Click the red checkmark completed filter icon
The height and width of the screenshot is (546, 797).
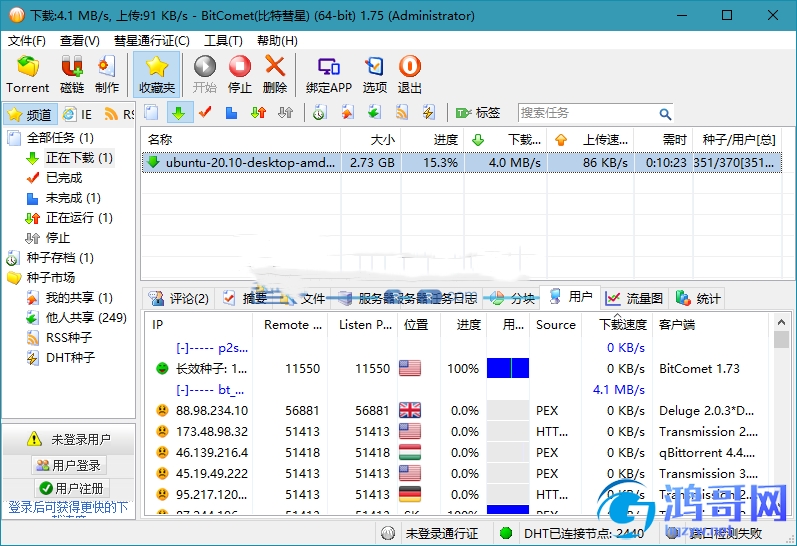(x=205, y=112)
